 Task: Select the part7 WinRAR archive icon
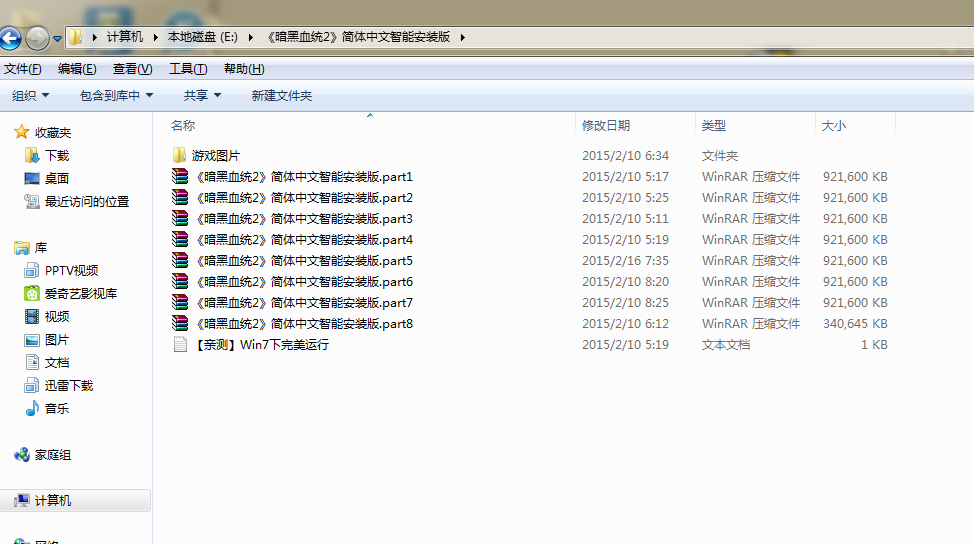coord(180,302)
